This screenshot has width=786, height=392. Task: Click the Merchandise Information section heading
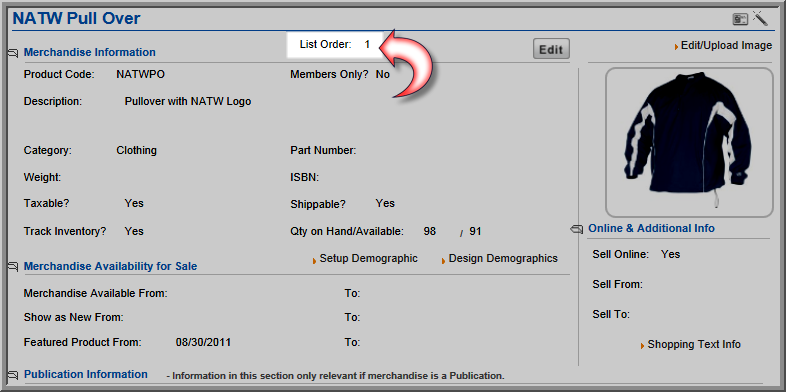coord(90,52)
